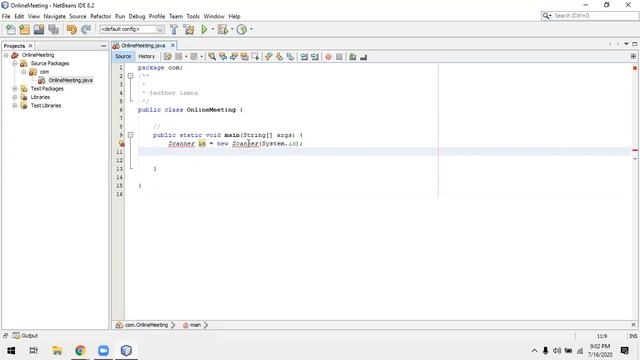
Task: Open the Navigate menu
Action: pyautogui.click(x=55, y=16)
